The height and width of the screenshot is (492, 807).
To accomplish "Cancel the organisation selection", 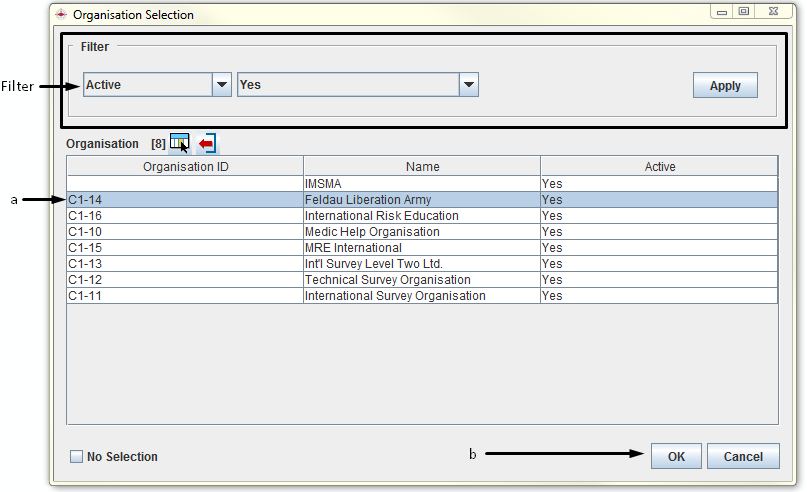I will click(742, 456).
